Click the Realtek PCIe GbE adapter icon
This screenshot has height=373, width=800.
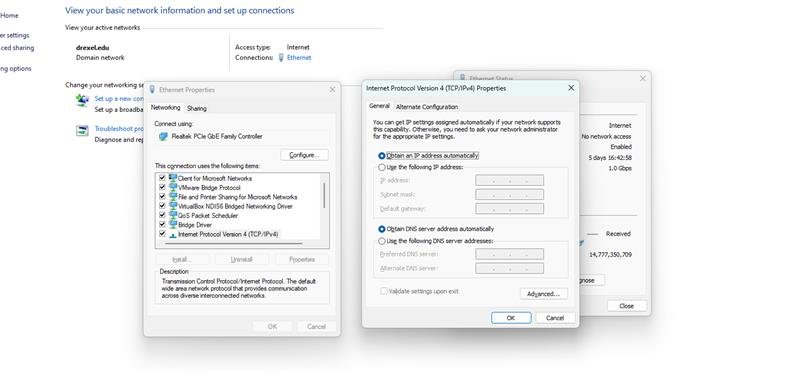(x=163, y=136)
